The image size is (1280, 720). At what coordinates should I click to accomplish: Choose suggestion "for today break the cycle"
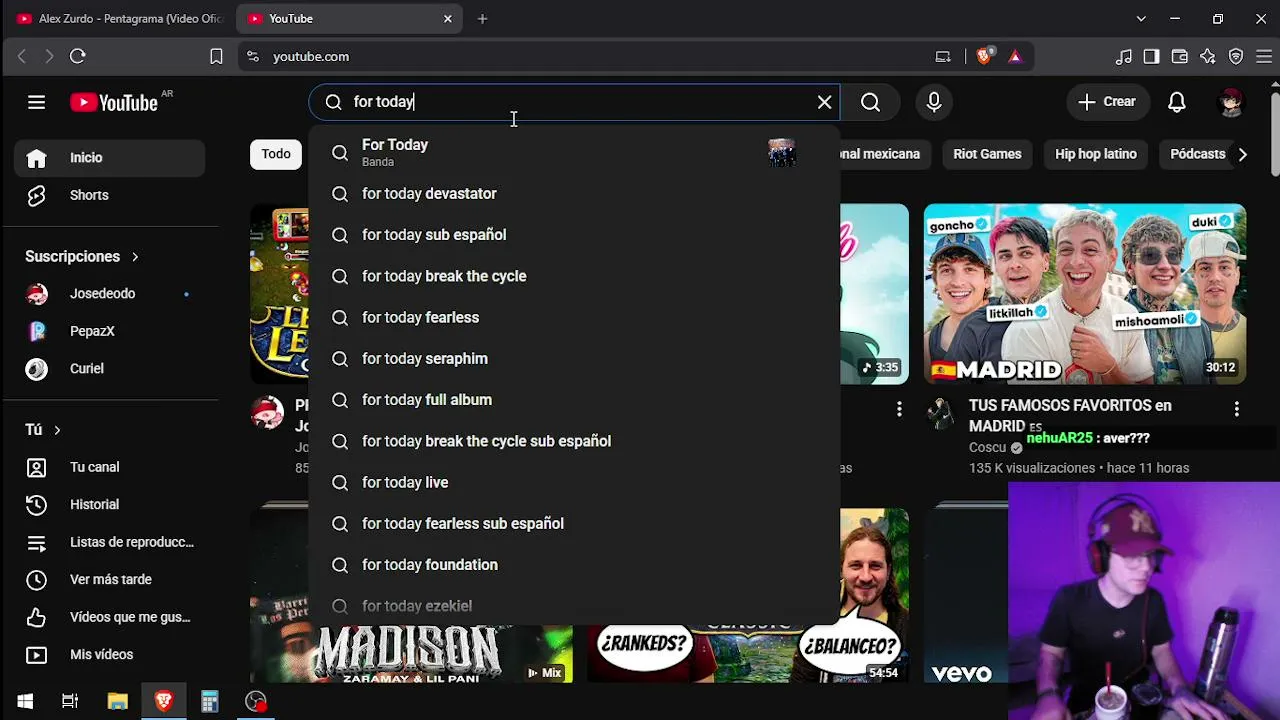pyautogui.click(x=574, y=276)
